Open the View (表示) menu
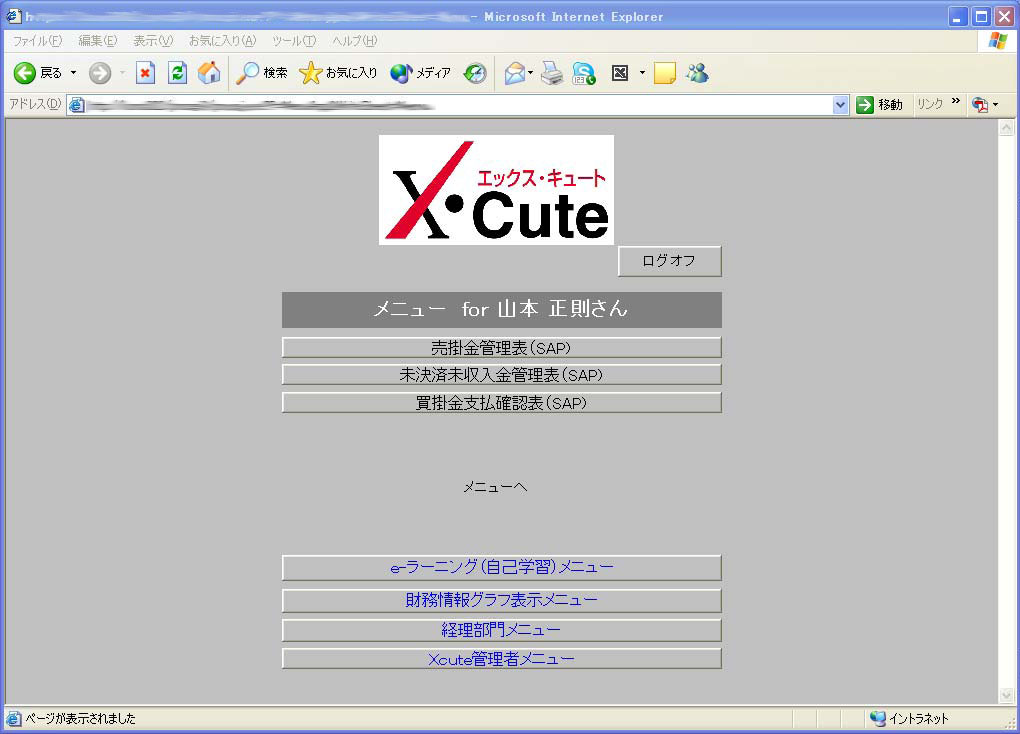Viewport: 1020px width, 734px height. [153, 41]
